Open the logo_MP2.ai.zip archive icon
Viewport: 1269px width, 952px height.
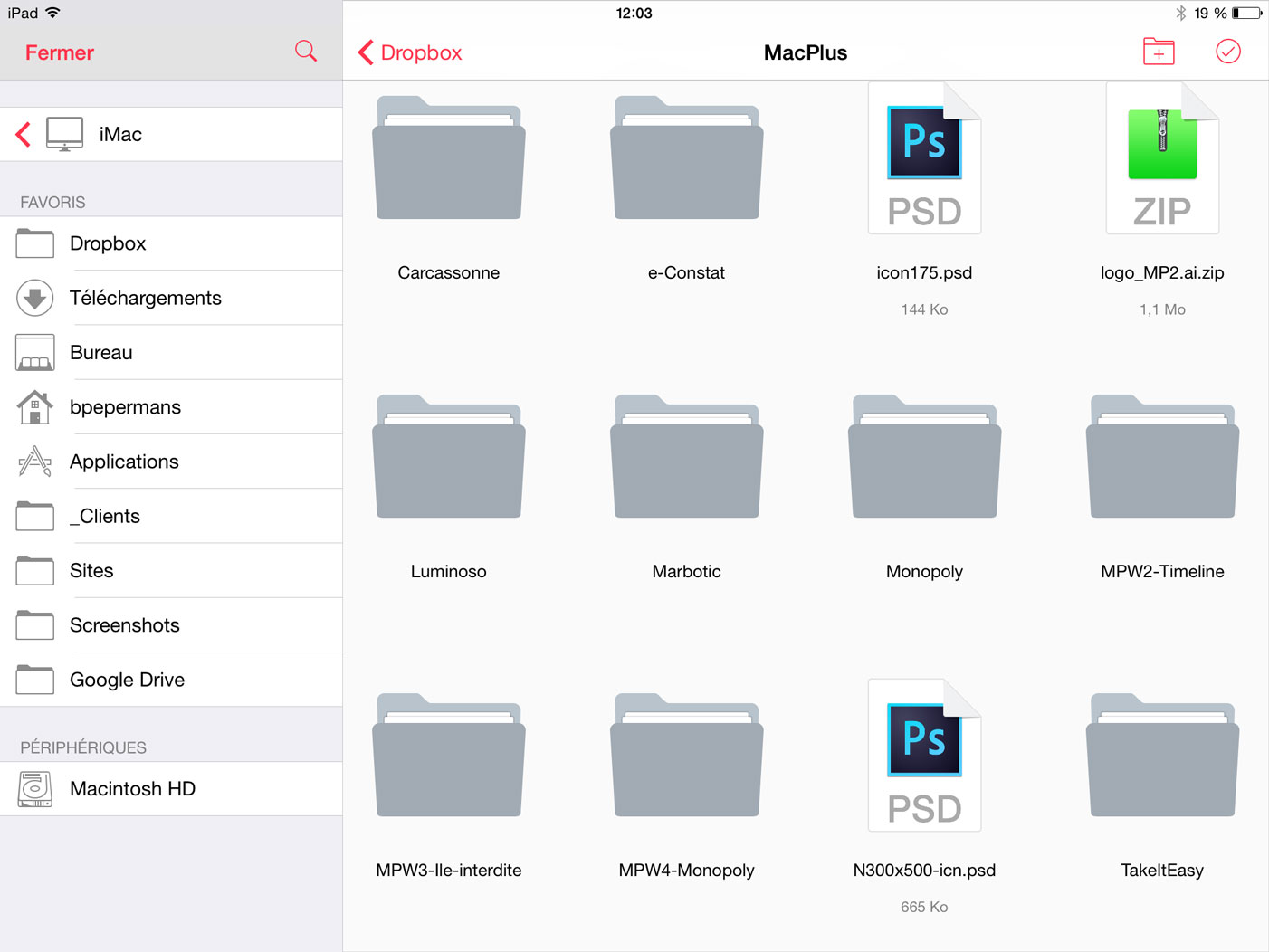coord(1163,157)
